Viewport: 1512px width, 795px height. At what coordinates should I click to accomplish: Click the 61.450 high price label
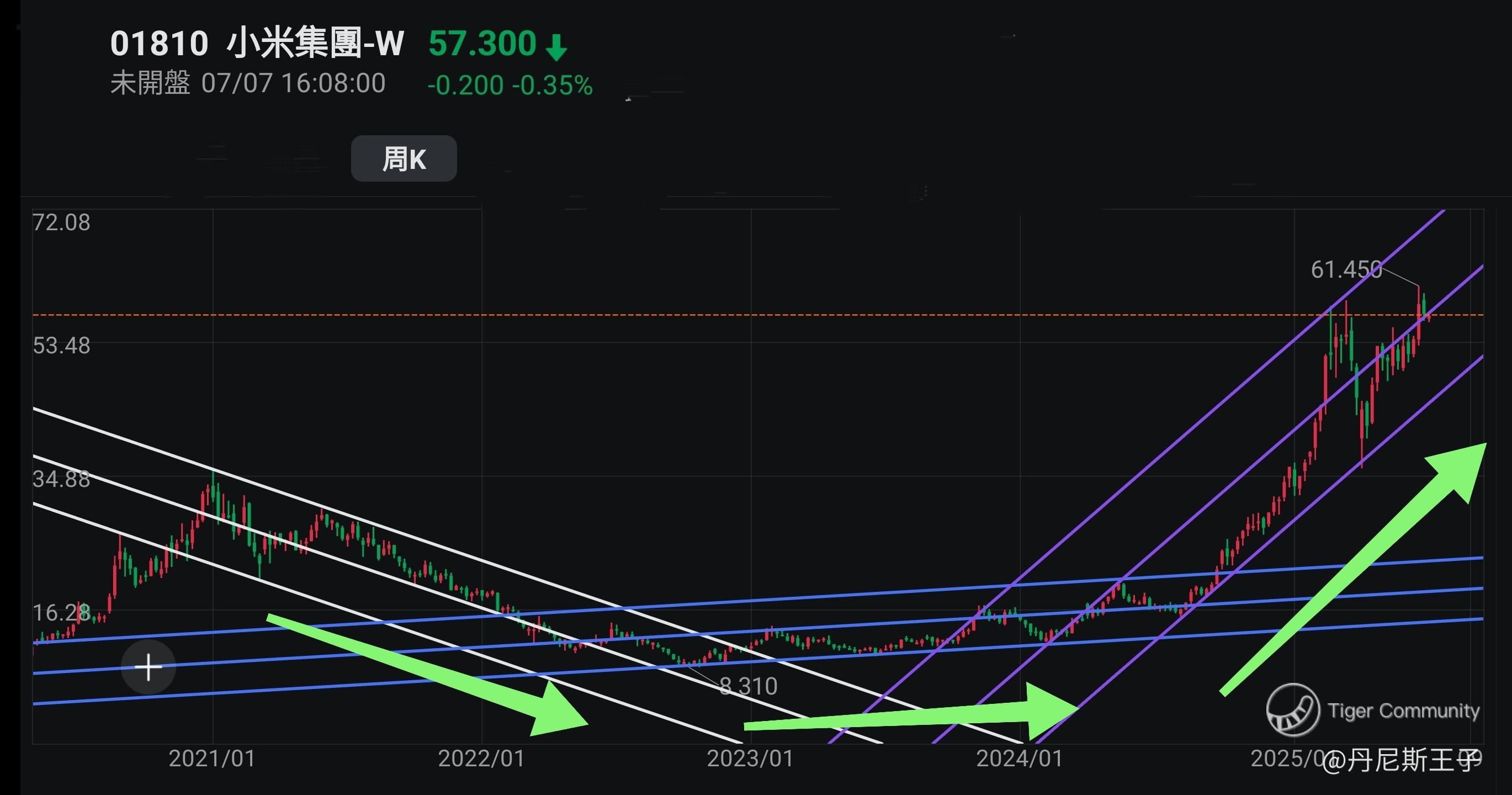coord(1346,269)
